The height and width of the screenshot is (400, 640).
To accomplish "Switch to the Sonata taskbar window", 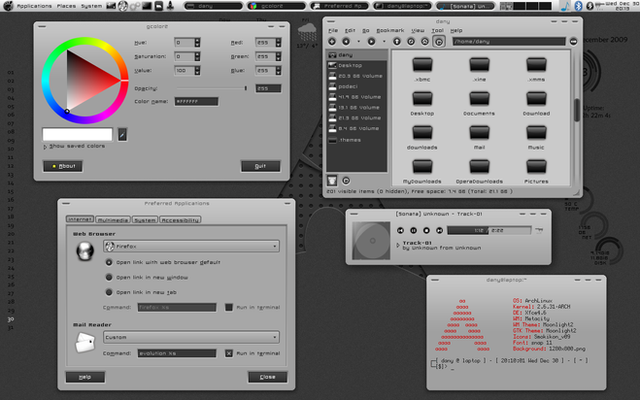I will pyautogui.click(x=465, y=6).
